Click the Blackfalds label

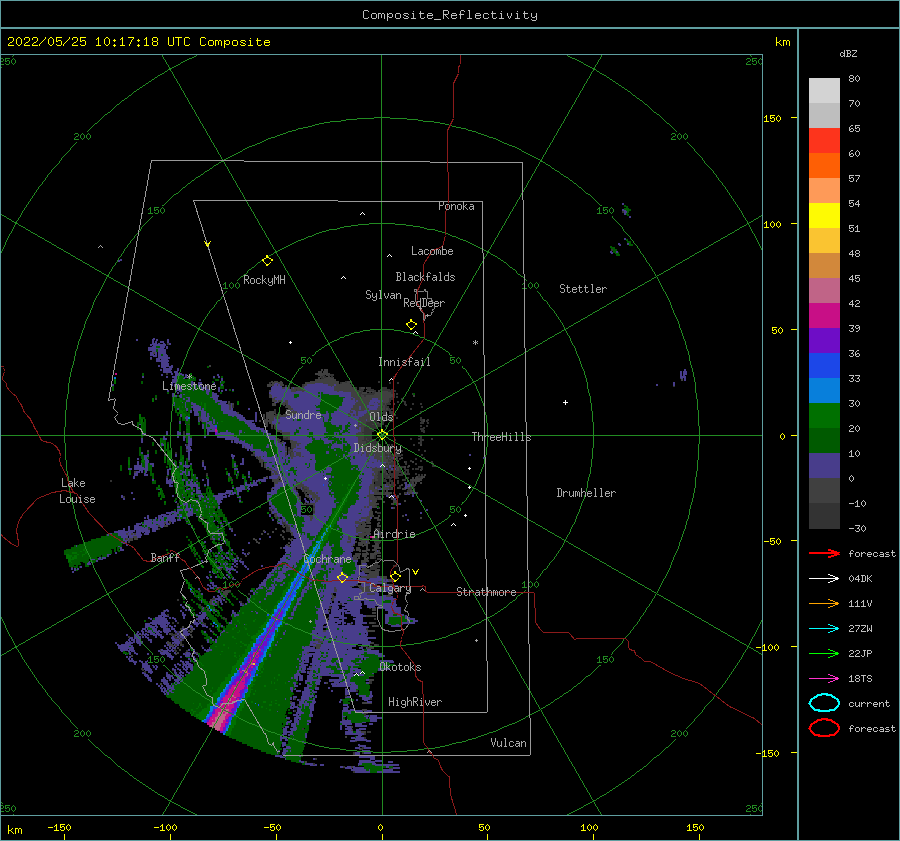pos(425,277)
